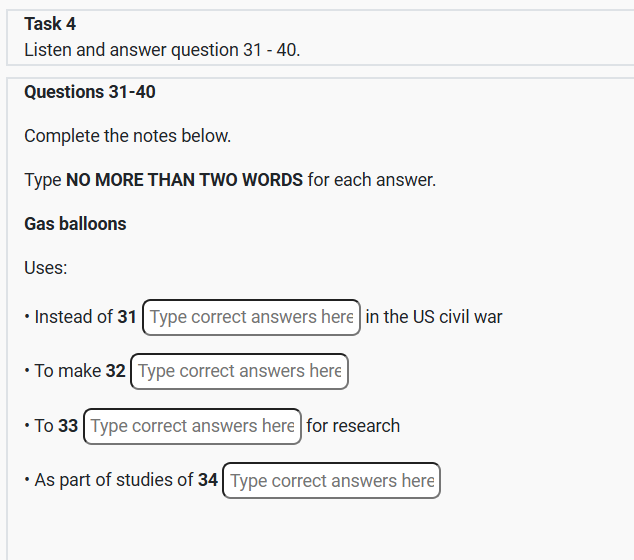Click the "Task 4" heading
The height and width of the screenshot is (560, 634).
(50, 24)
